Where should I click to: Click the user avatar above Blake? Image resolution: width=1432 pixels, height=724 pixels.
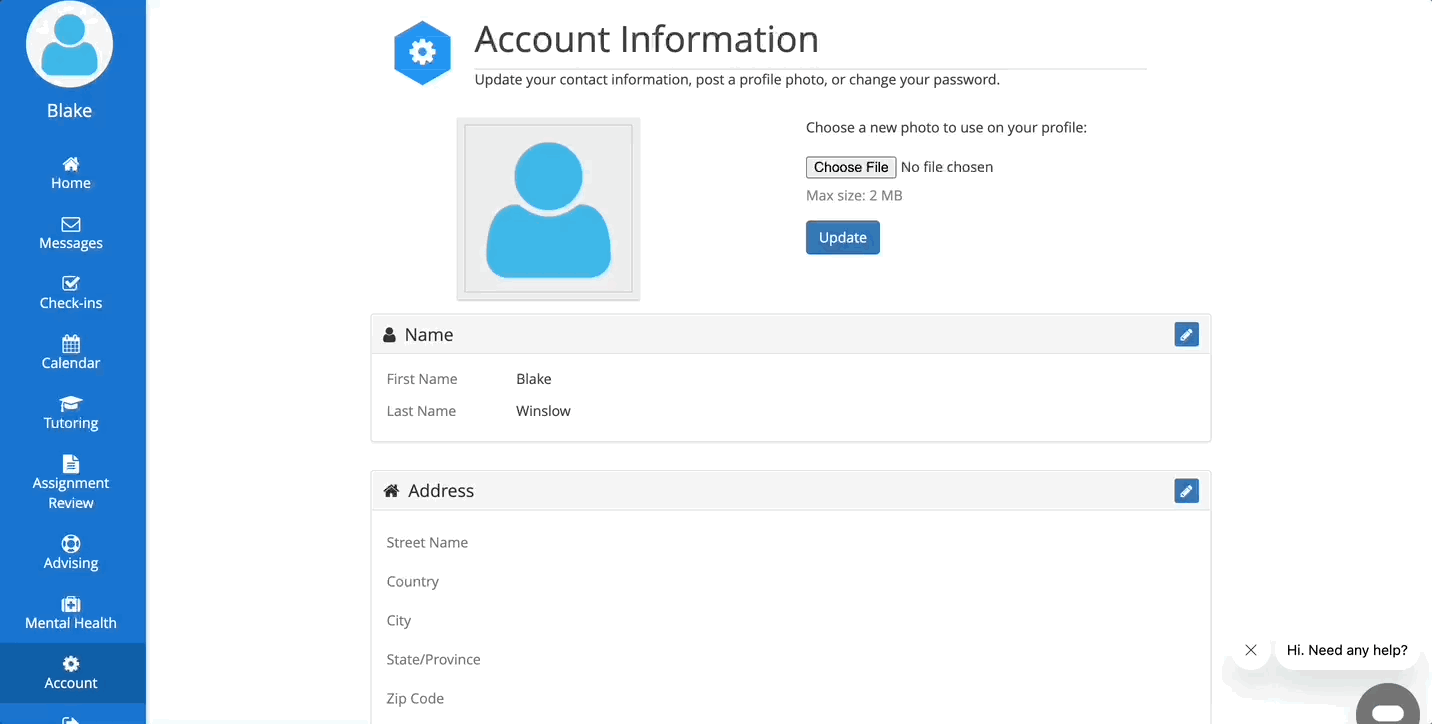(x=69, y=44)
